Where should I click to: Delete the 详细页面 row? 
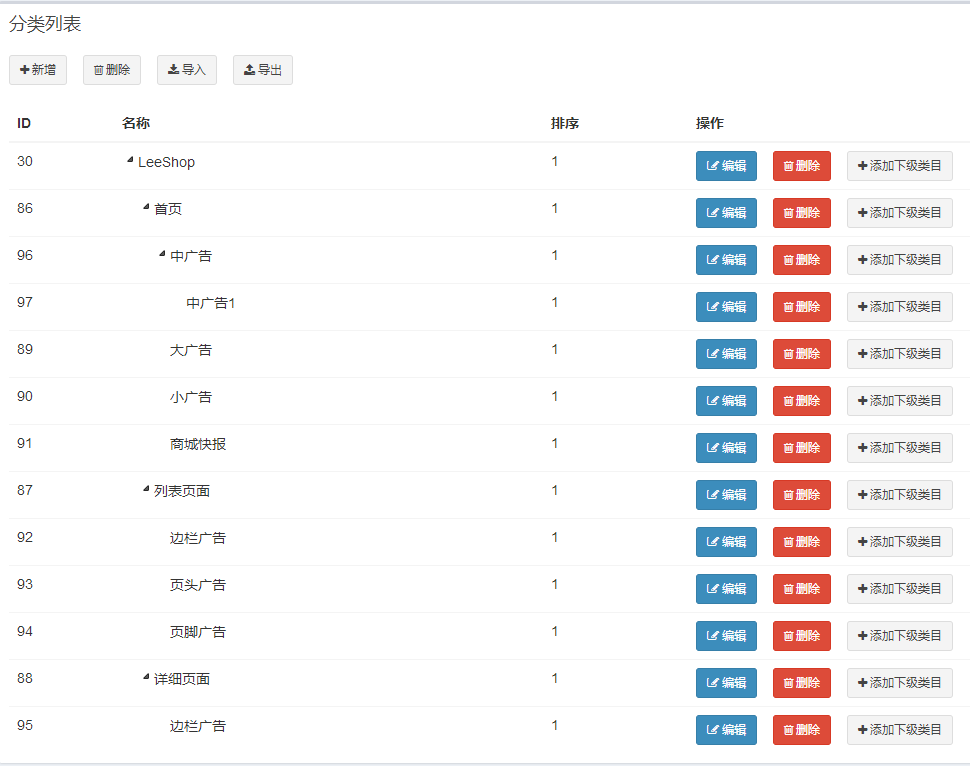(x=802, y=683)
